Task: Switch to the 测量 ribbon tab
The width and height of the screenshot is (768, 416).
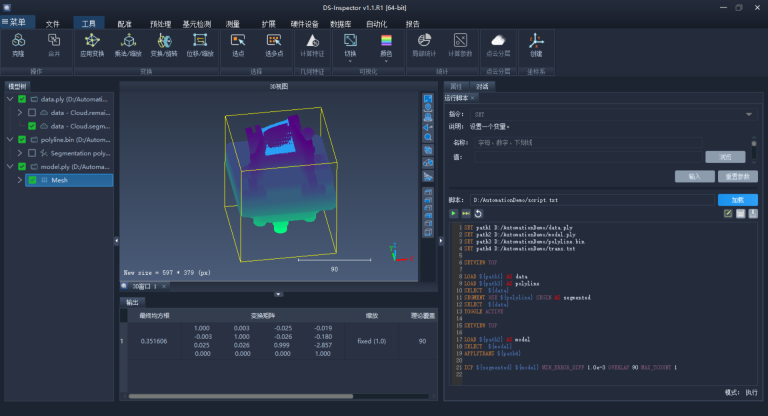Action: [233, 24]
